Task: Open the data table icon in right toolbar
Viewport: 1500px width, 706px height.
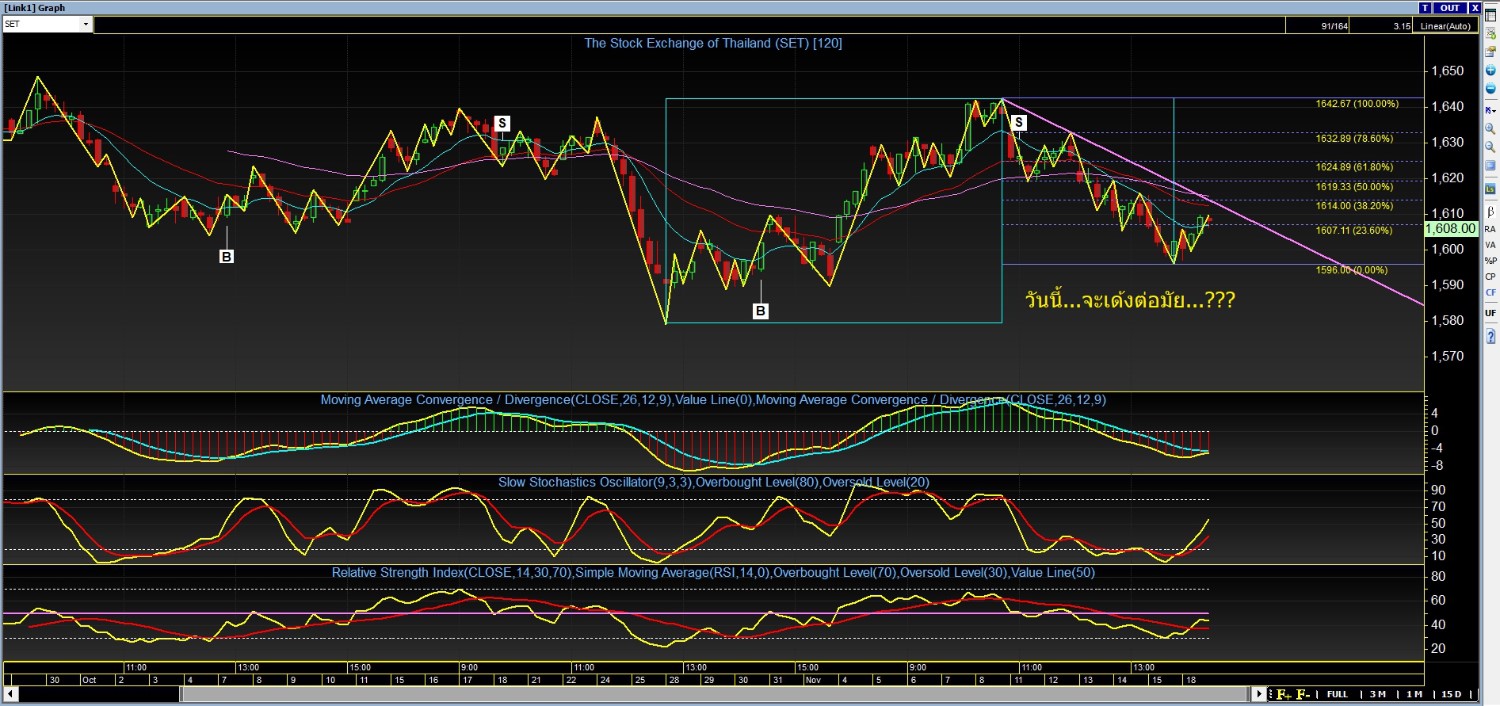Action: click(x=1490, y=15)
